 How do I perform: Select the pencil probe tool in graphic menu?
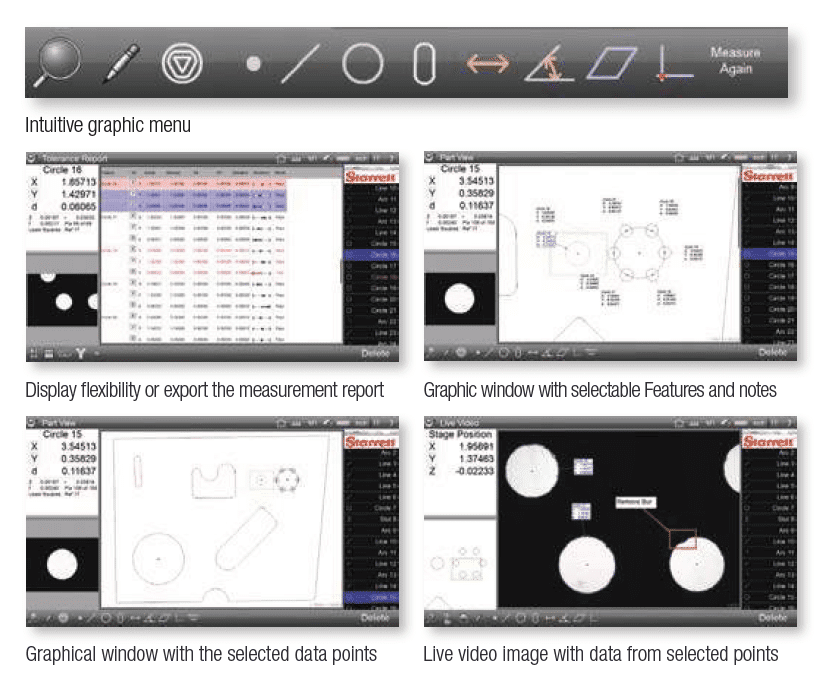pyautogui.click(x=121, y=63)
